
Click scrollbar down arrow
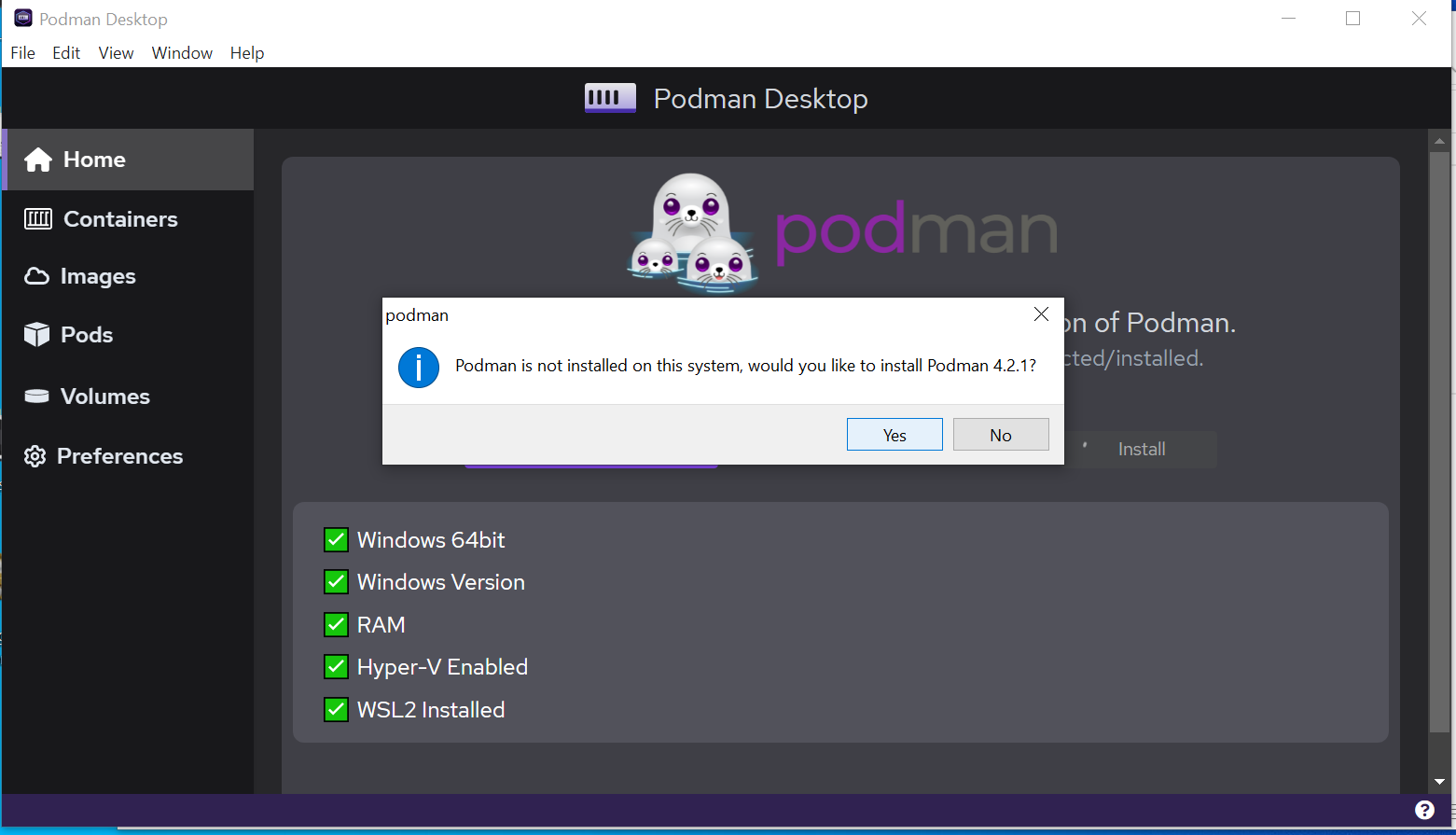click(1439, 782)
